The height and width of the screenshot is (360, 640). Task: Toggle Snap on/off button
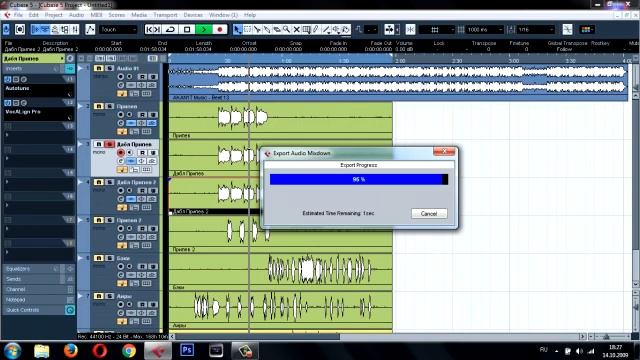coord(410,29)
